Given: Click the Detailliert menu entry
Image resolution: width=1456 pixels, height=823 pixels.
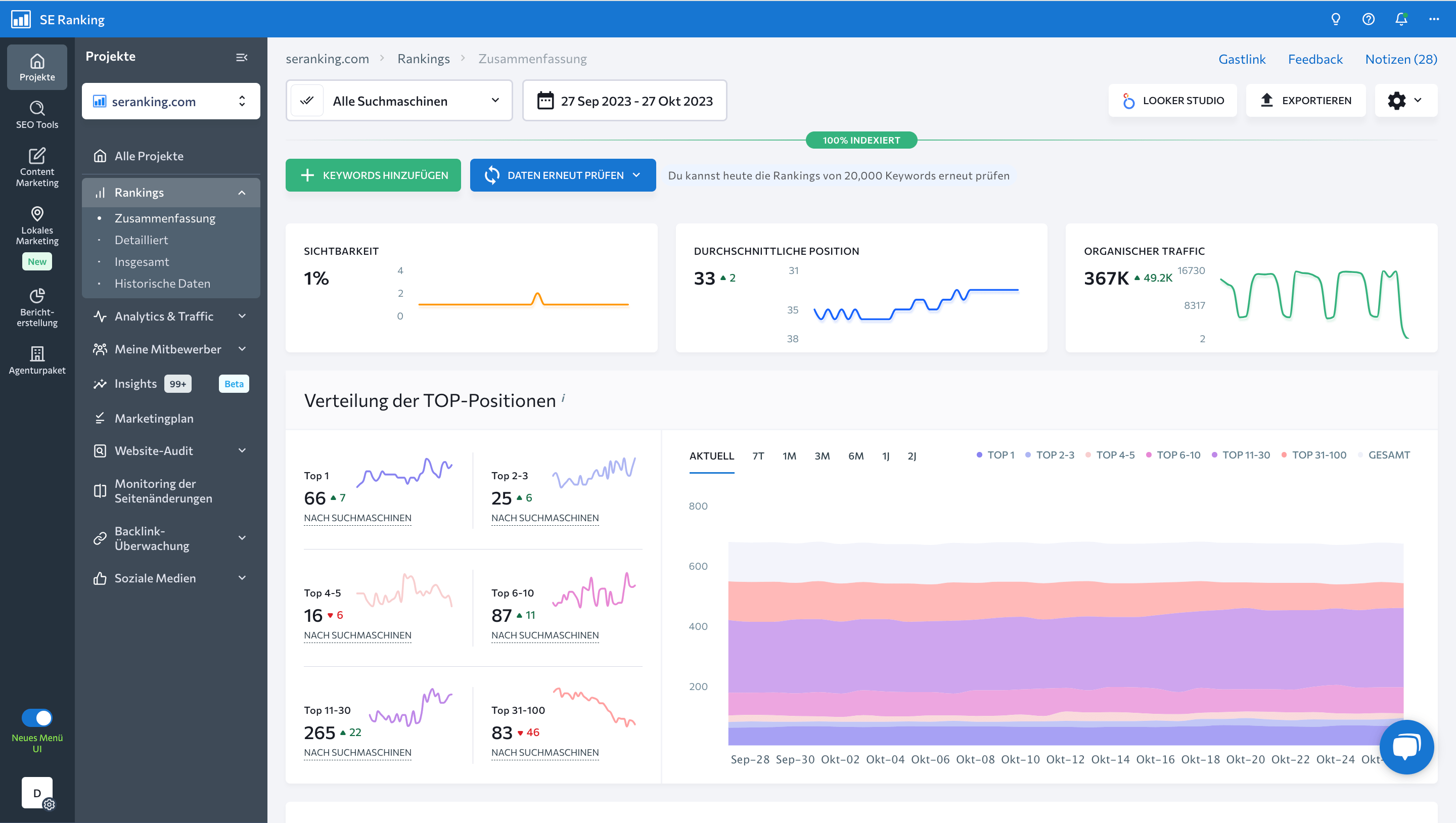Looking at the screenshot, I should click(x=141, y=239).
